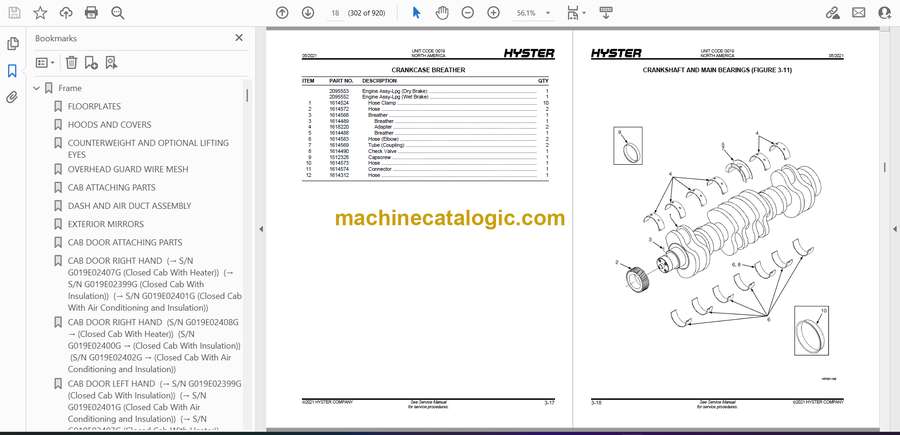
Task: Collapse the Frame bookmark group
Action: click(x=37, y=88)
